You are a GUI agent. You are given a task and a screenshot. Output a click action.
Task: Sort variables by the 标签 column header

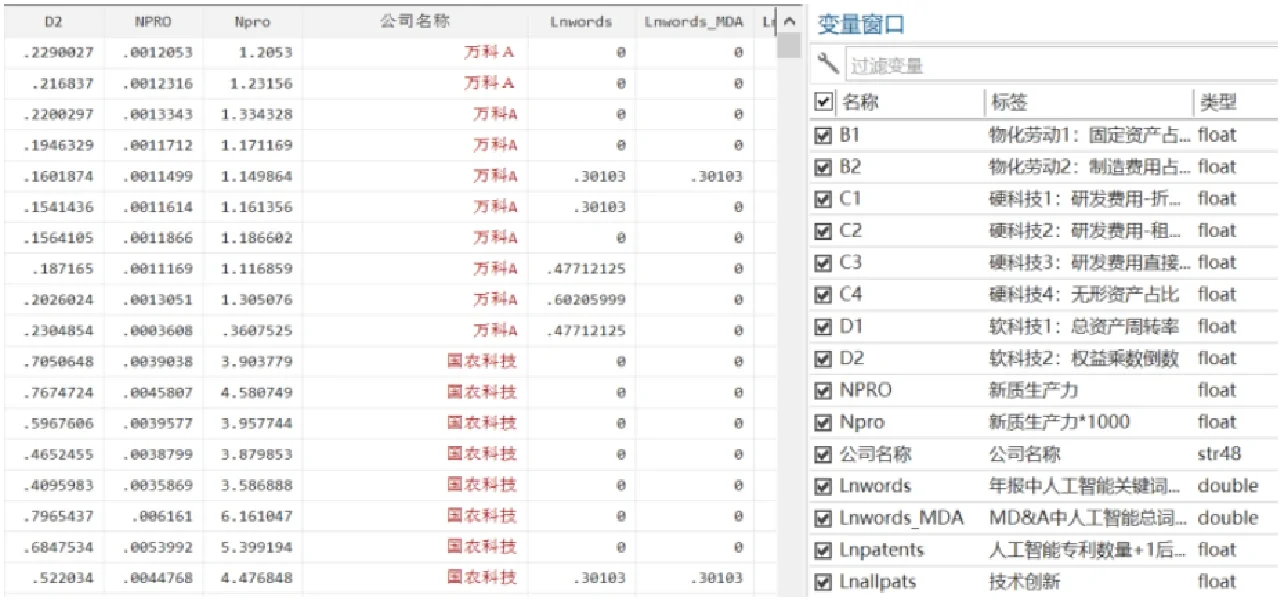coord(1008,102)
